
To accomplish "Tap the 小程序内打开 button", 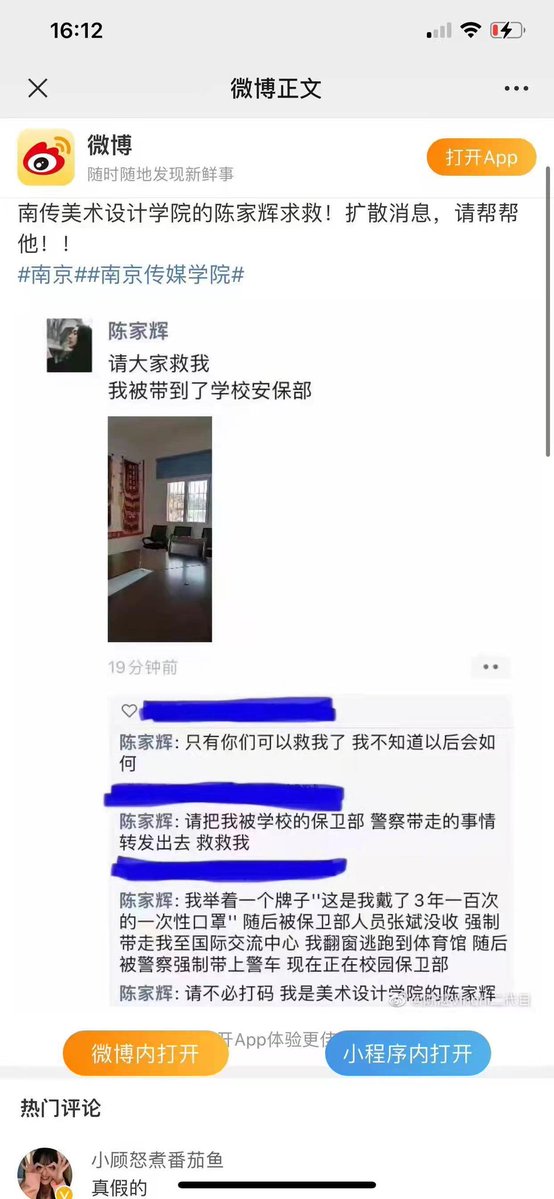I will coord(408,1053).
